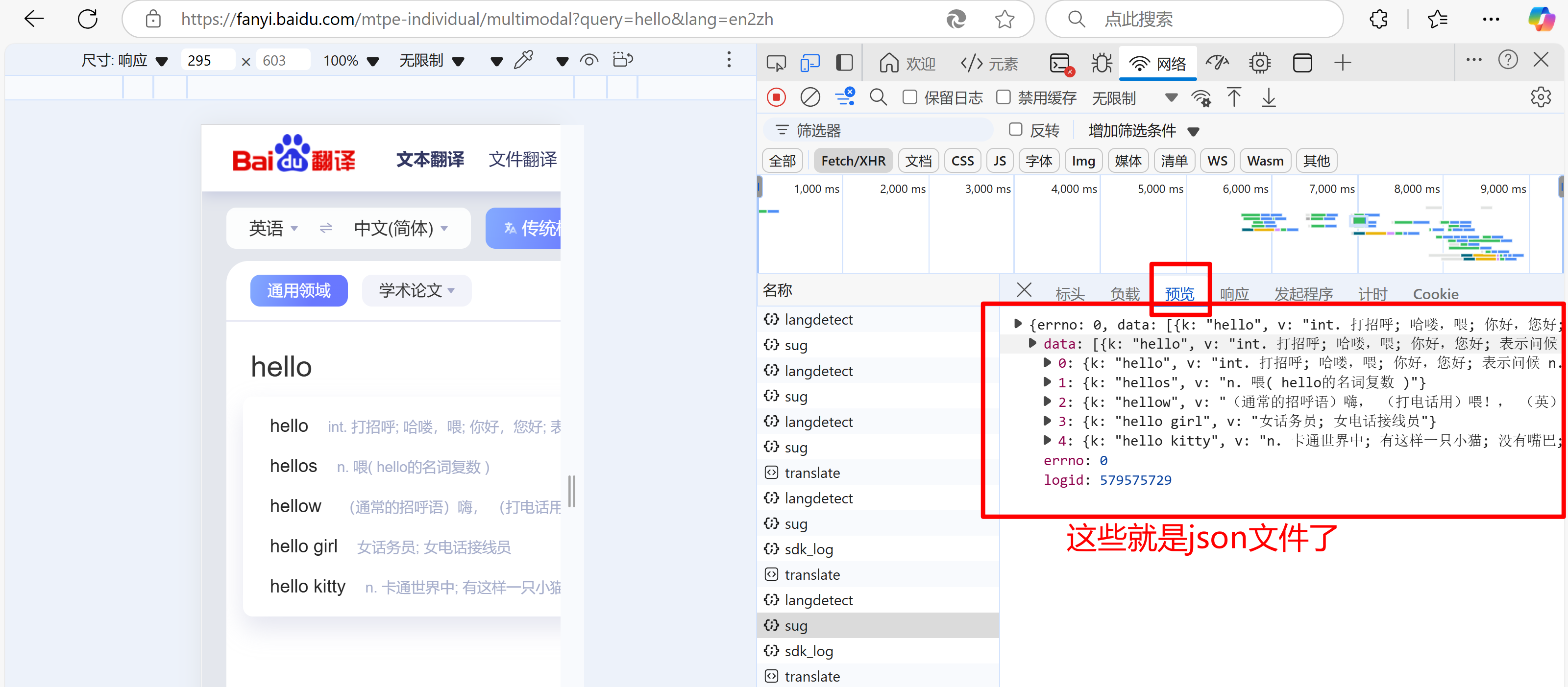Open network settings gear icon

click(x=1540, y=97)
